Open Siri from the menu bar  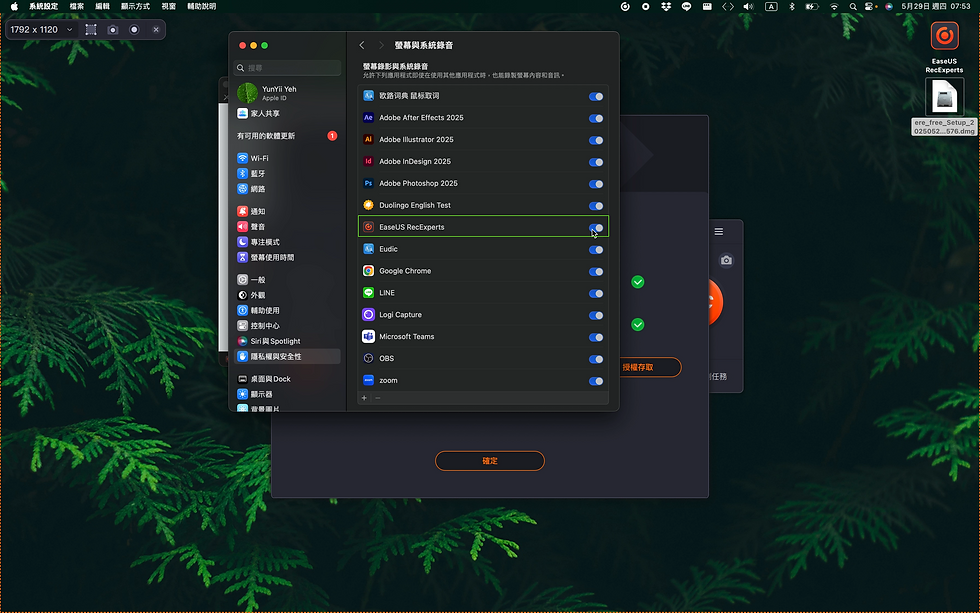coord(888,6)
